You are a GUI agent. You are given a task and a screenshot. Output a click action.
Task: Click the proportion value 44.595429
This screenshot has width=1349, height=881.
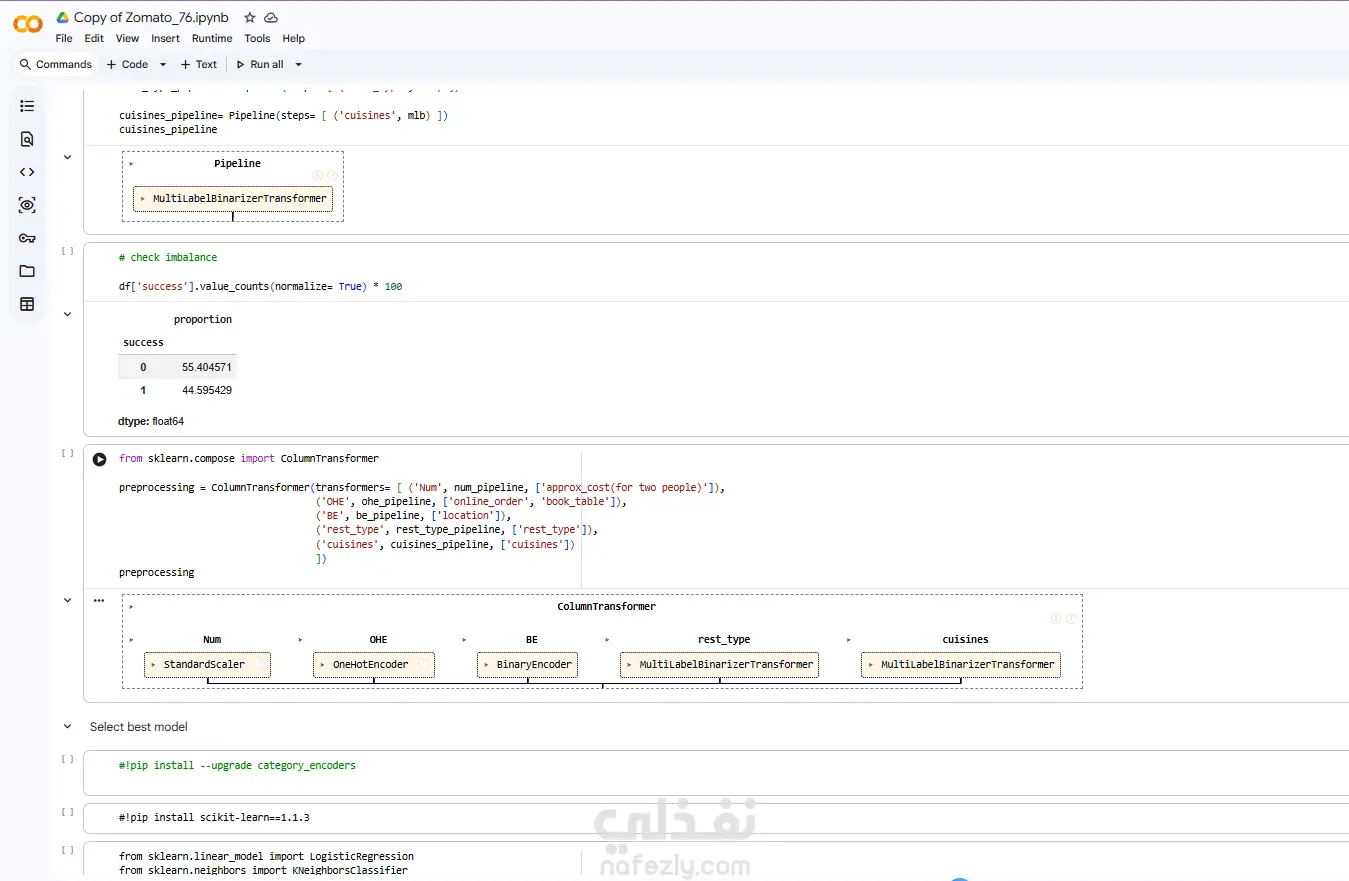(207, 390)
